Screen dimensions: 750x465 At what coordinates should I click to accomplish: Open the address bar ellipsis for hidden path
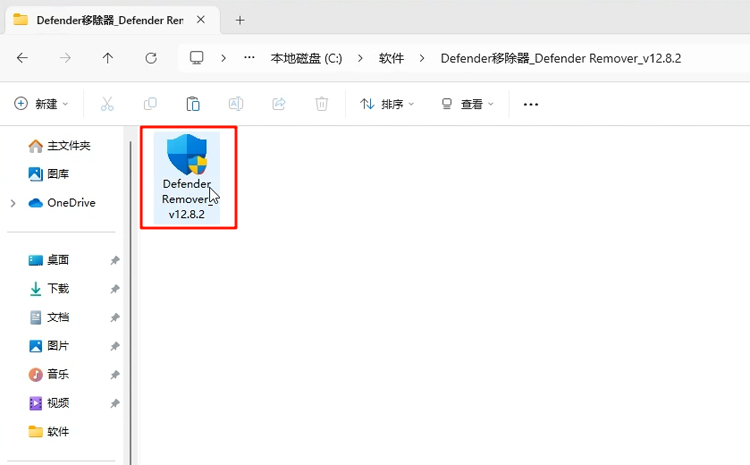tap(249, 58)
